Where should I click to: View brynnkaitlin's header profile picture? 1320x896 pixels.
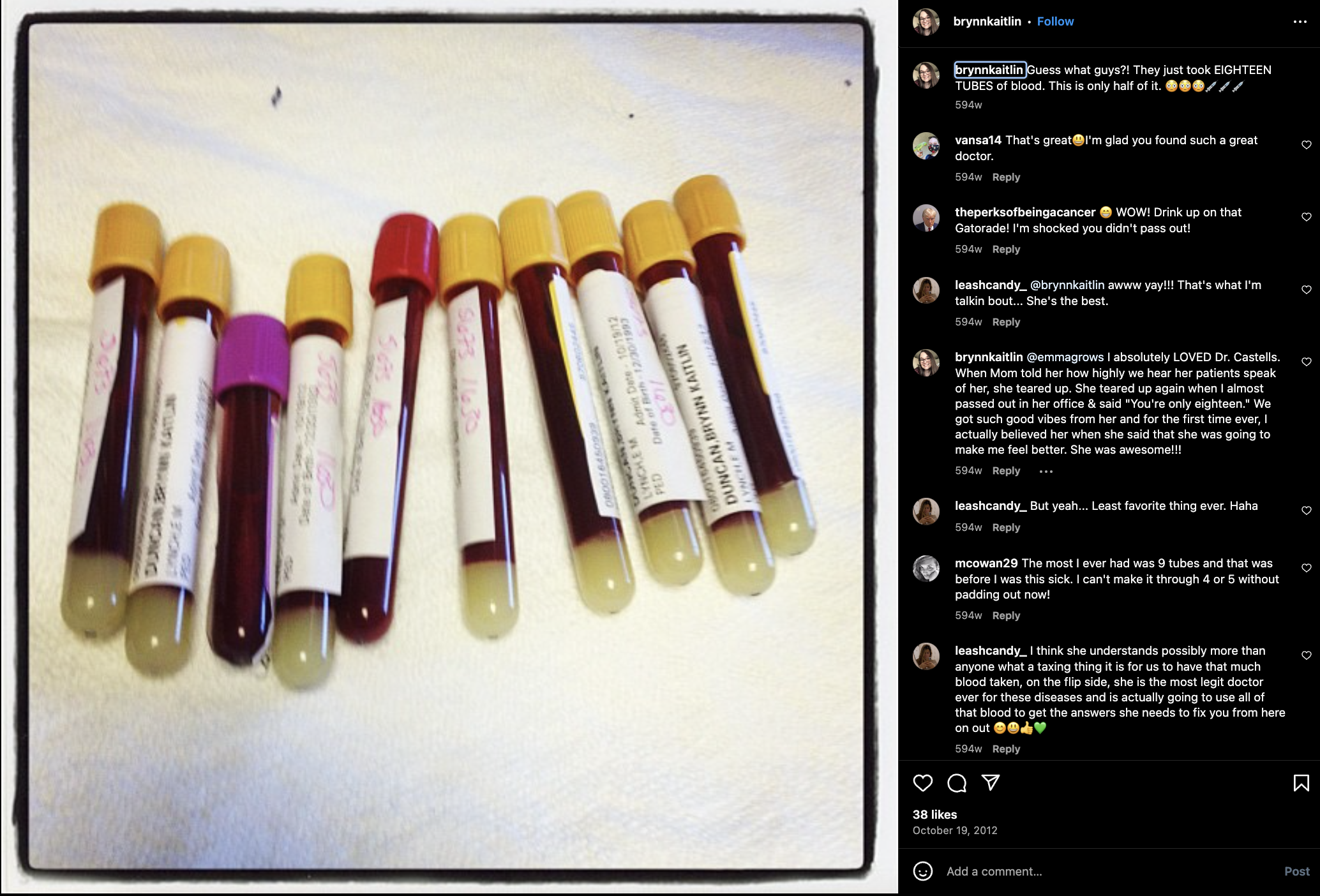pyautogui.click(x=926, y=22)
